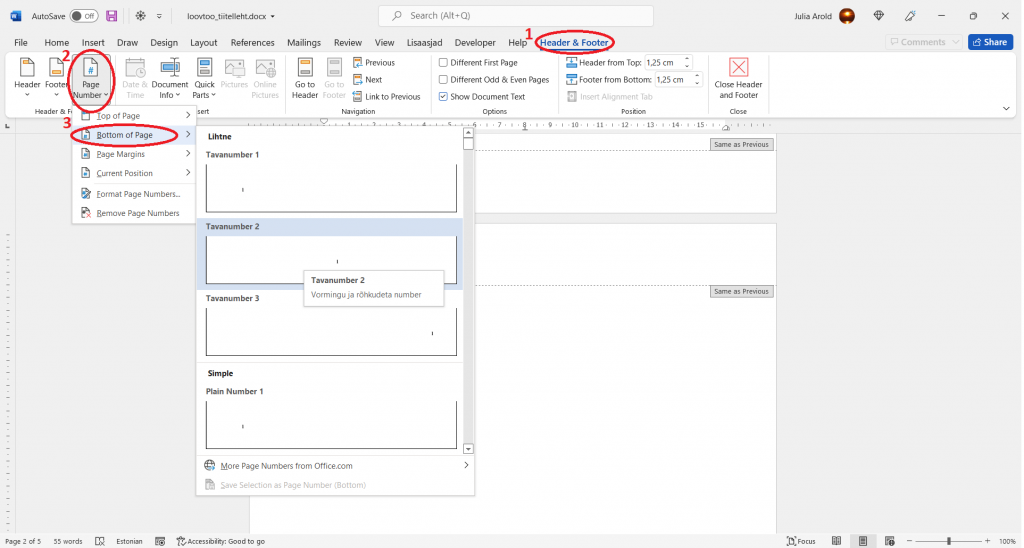Switch to Read Mode view icon
The width and height of the screenshot is (1024, 548).
[837, 541]
